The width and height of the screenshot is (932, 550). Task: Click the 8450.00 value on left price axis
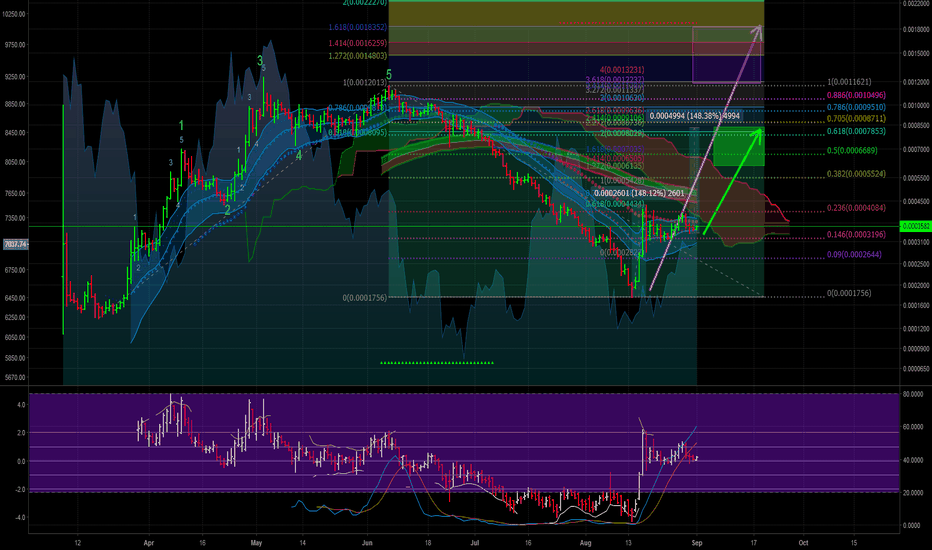click(15, 133)
